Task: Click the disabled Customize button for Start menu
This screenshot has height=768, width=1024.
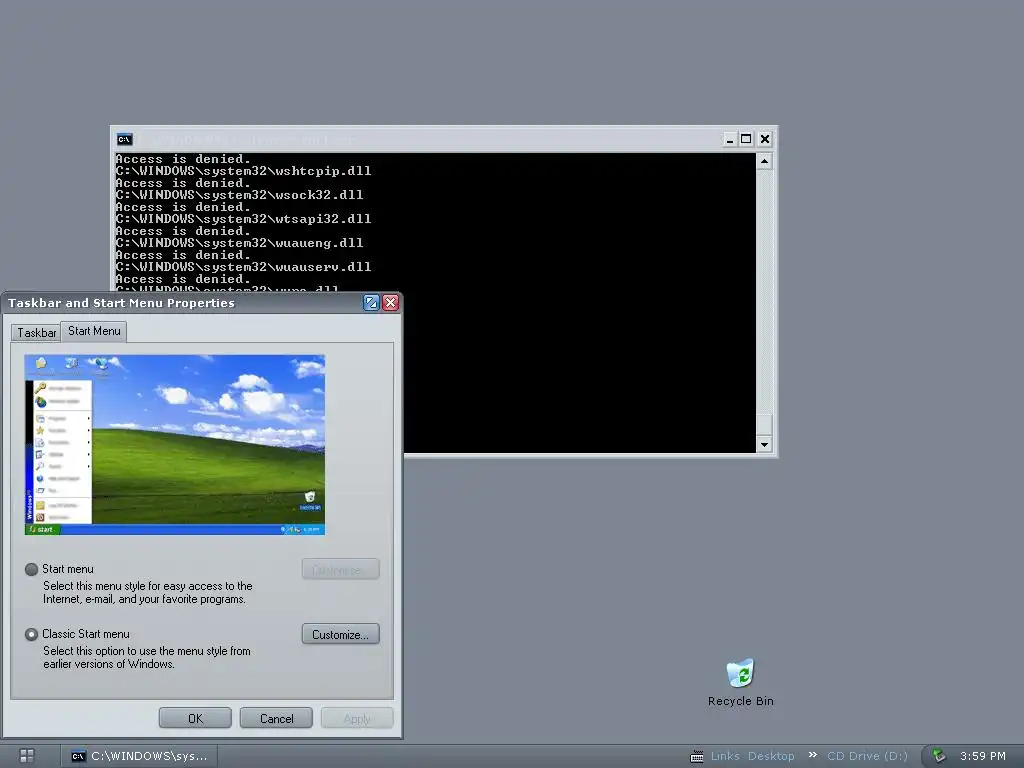Action: coord(340,569)
